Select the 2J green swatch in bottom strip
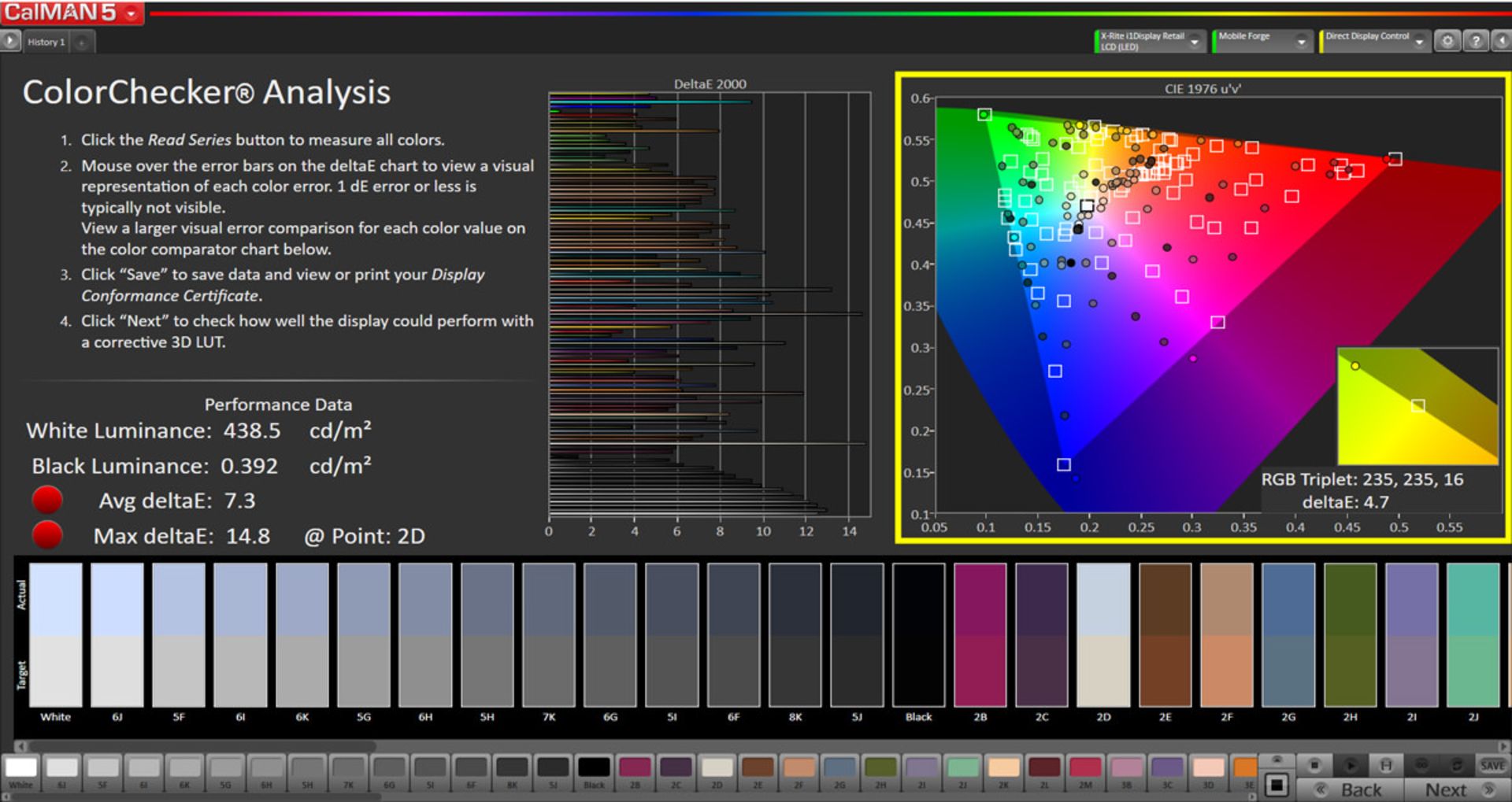1512x802 pixels. (962, 772)
